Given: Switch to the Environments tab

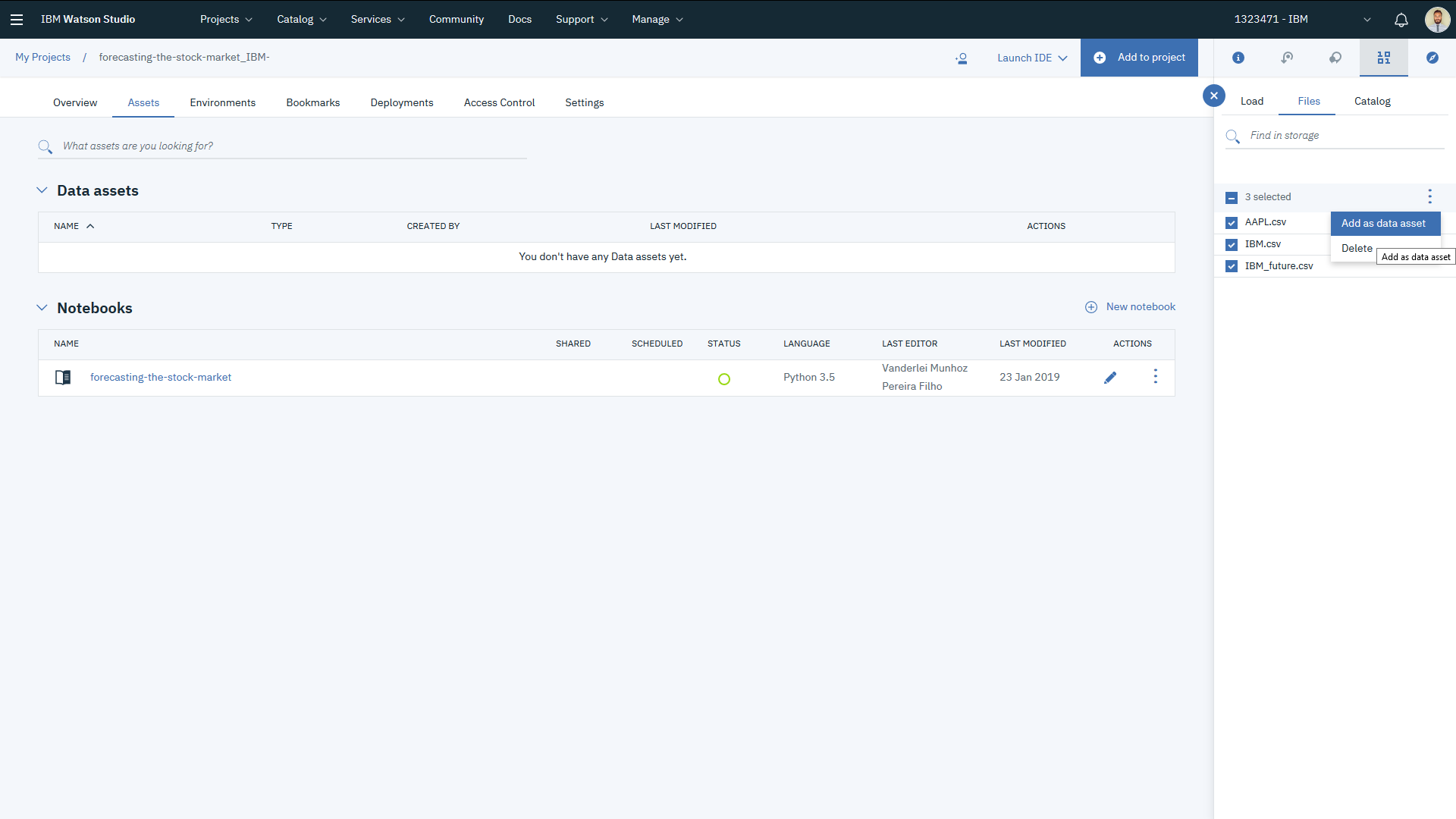Looking at the screenshot, I should point(222,102).
